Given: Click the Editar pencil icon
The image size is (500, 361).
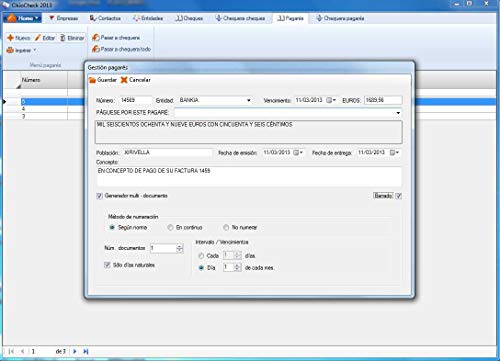Looking at the screenshot, I should tap(38, 38).
